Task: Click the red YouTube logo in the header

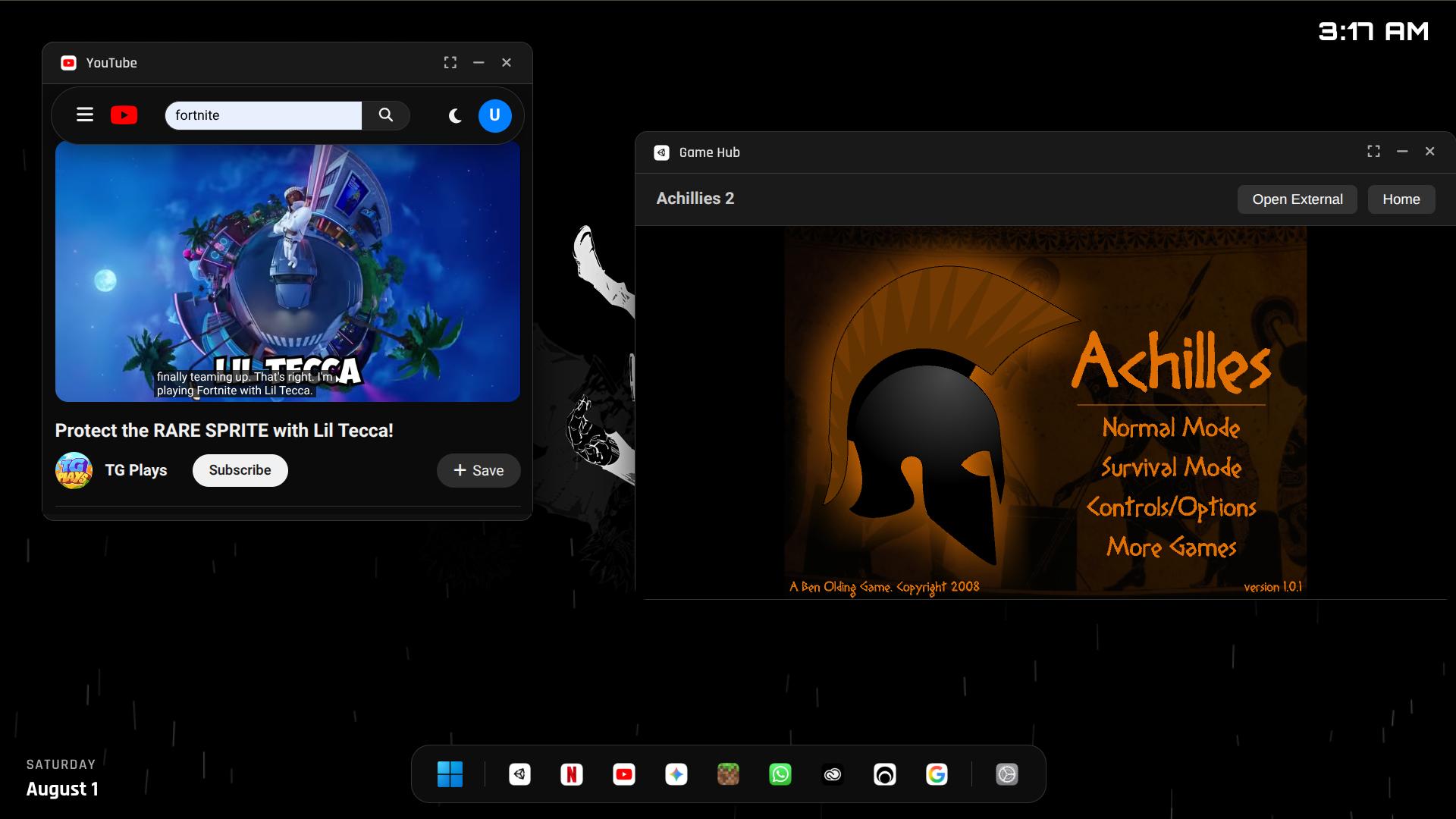Action: [124, 115]
